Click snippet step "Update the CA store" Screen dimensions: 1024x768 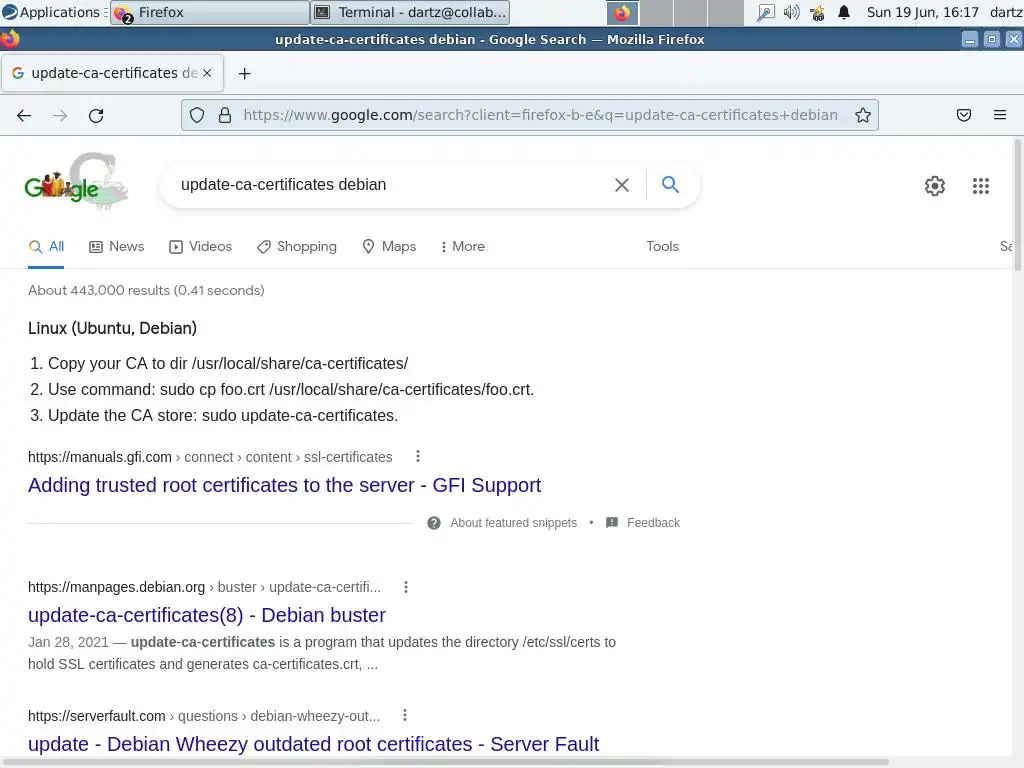pos(223,416)
